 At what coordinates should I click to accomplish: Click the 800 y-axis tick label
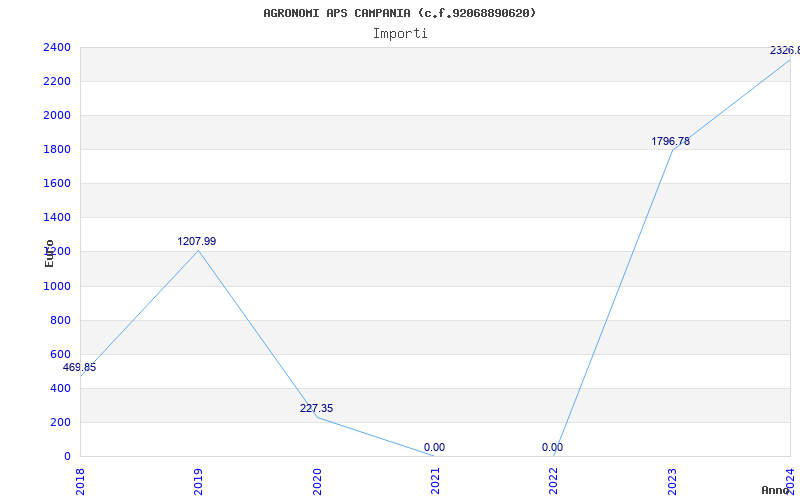pyautogui.click(x=61, y=320)
